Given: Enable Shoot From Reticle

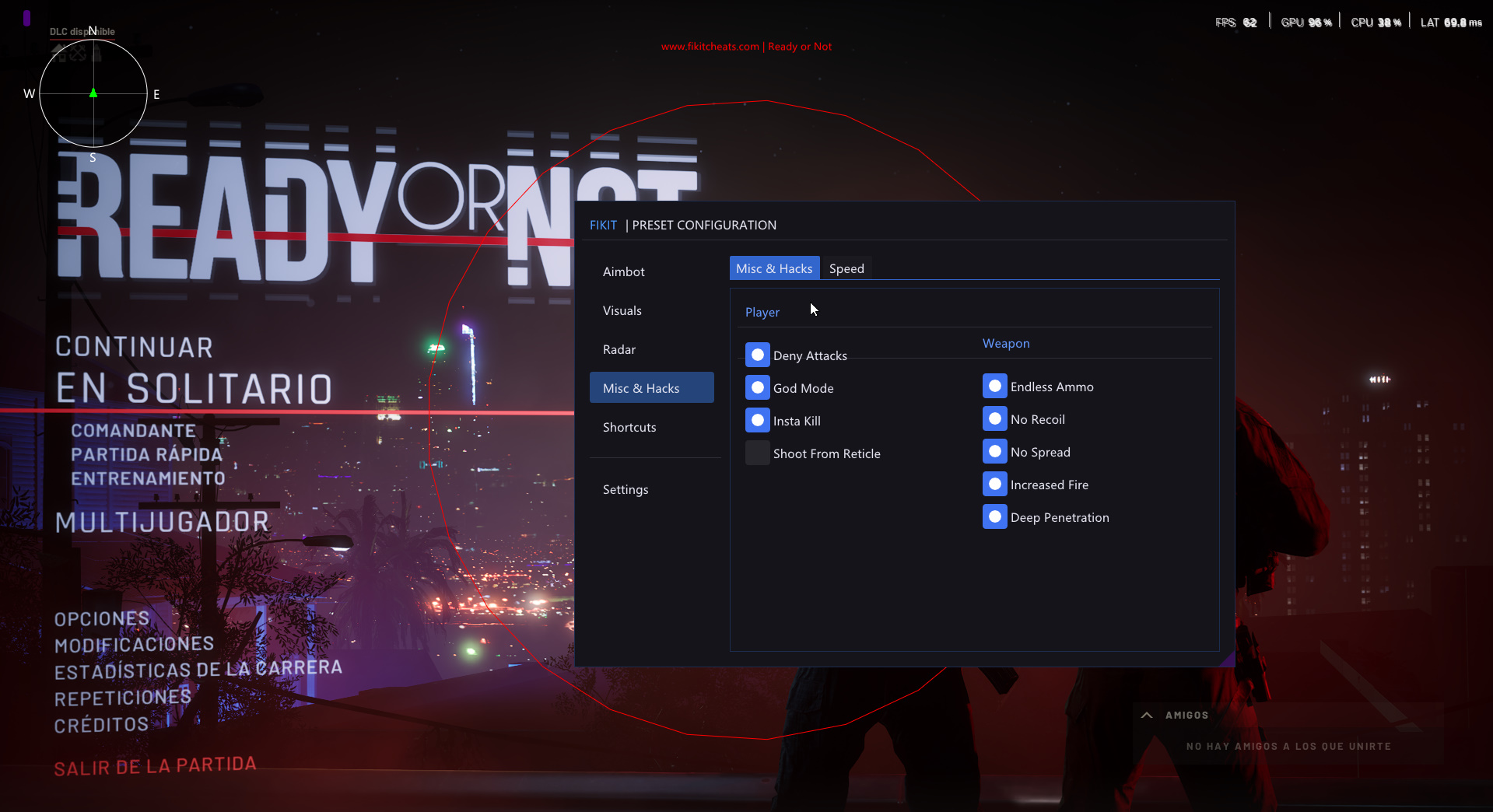Looking at the screenshot, I should pyautogui.click(x=756, y=453).
